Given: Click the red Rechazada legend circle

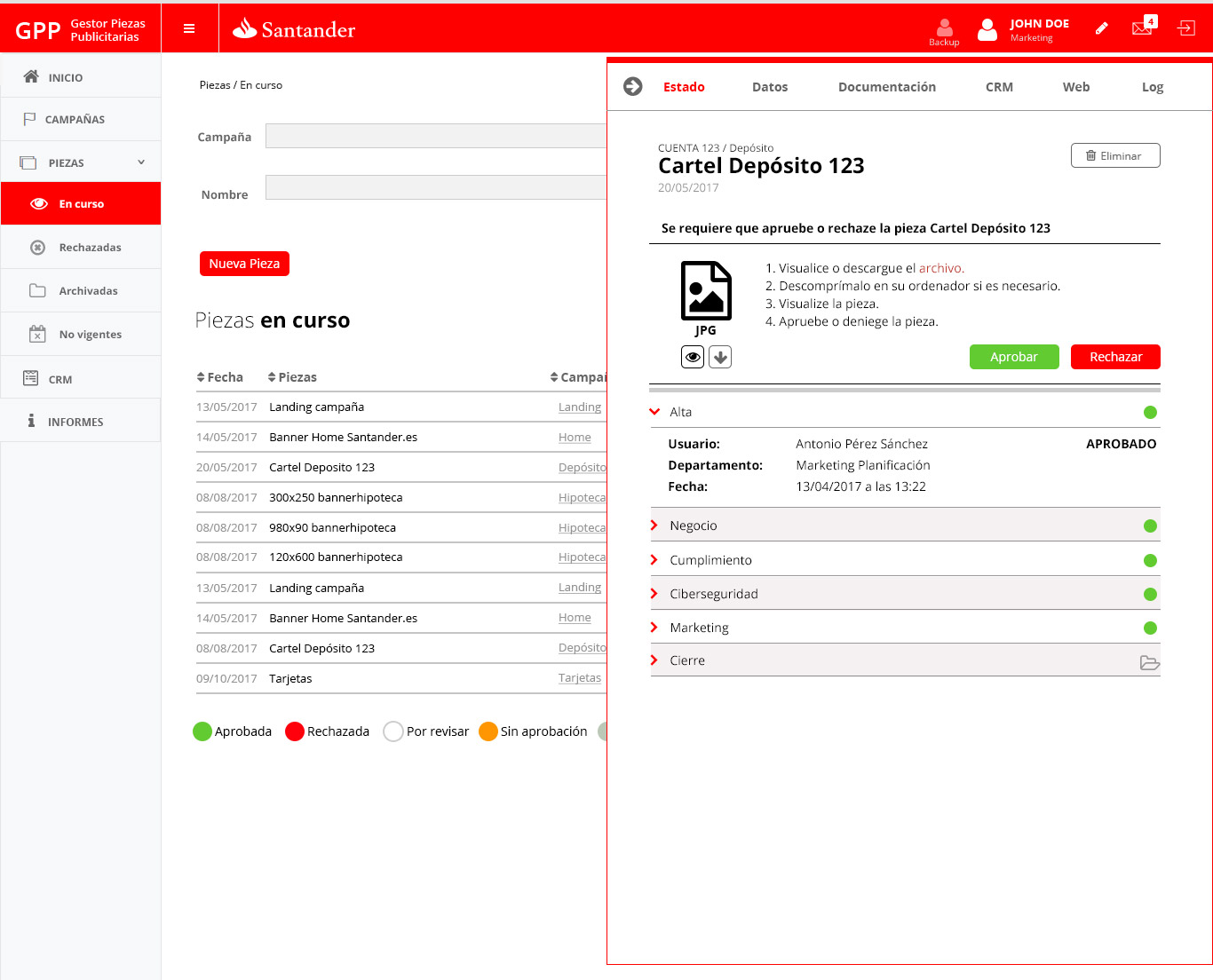Looking at the screenshot, I should pyautogui.click(x=295, y=731).
